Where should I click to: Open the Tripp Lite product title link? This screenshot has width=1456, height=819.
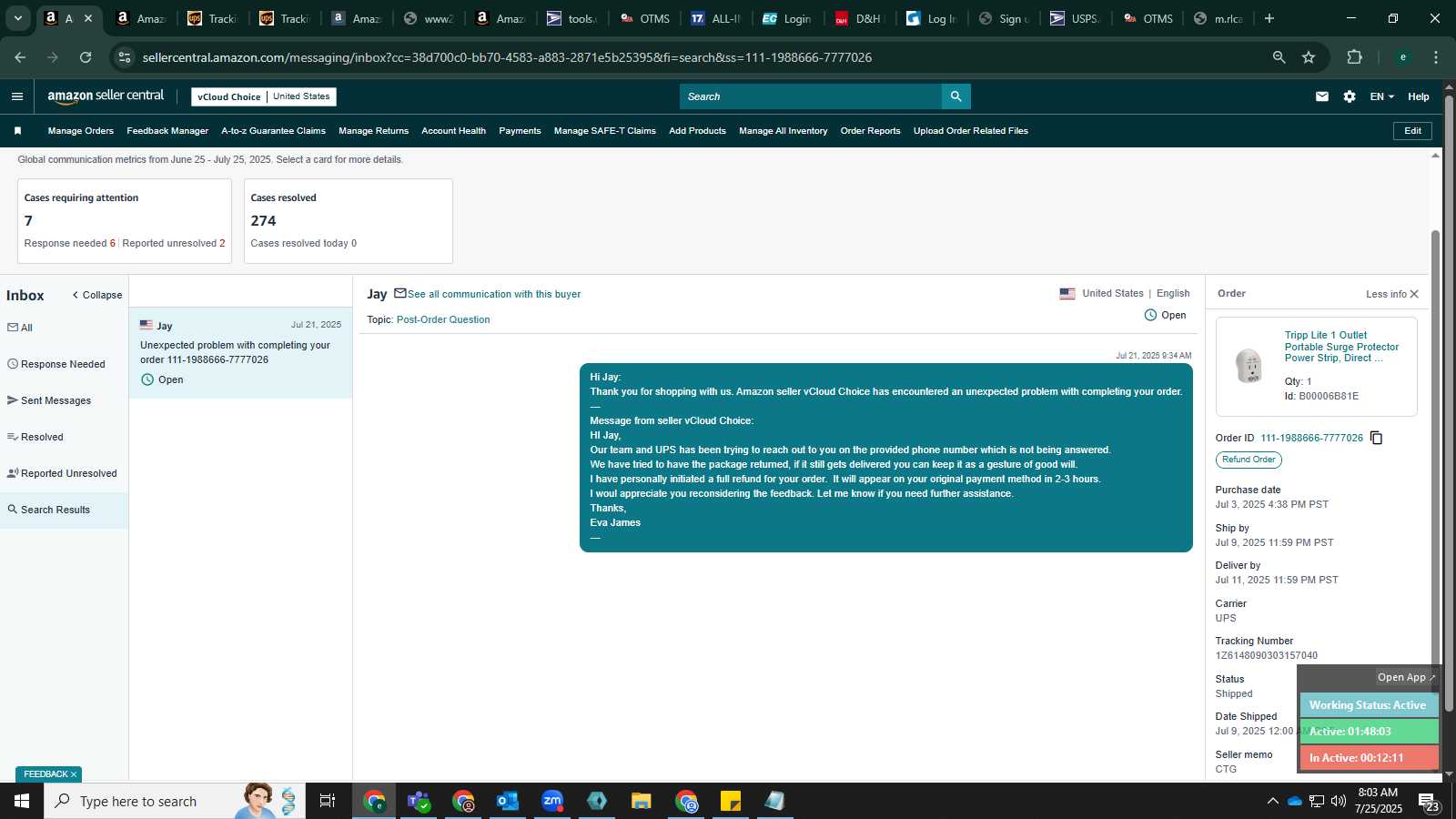pos(1341,347)
